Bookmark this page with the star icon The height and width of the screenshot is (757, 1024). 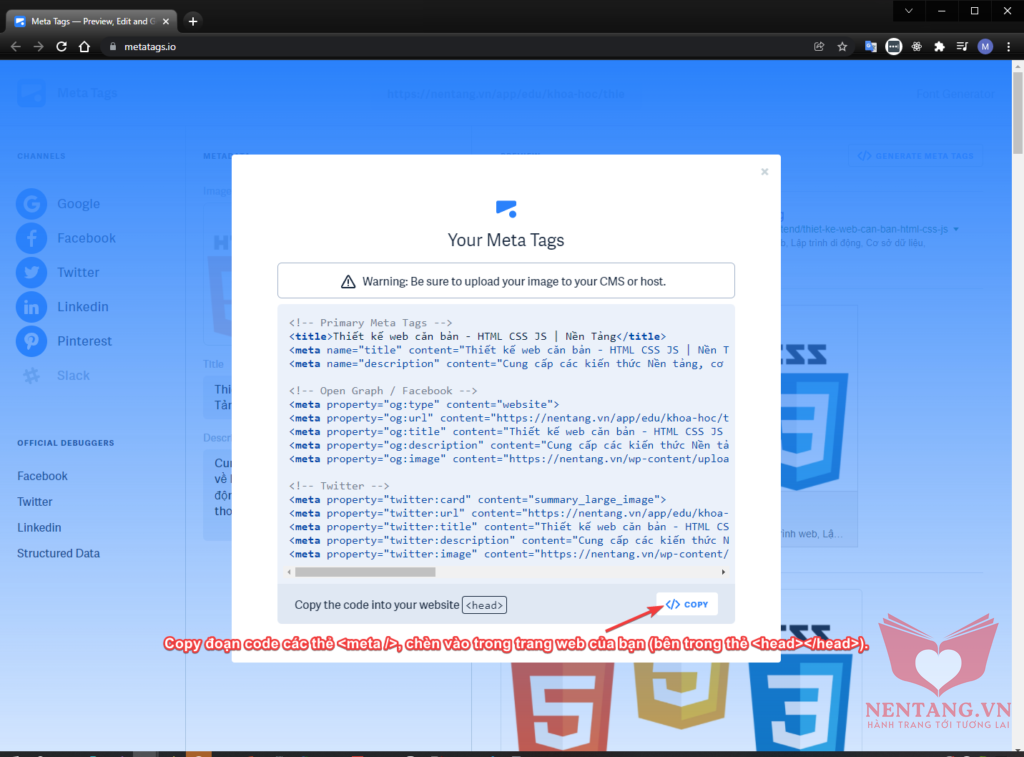pyautogui.click(x=842, y=46)
